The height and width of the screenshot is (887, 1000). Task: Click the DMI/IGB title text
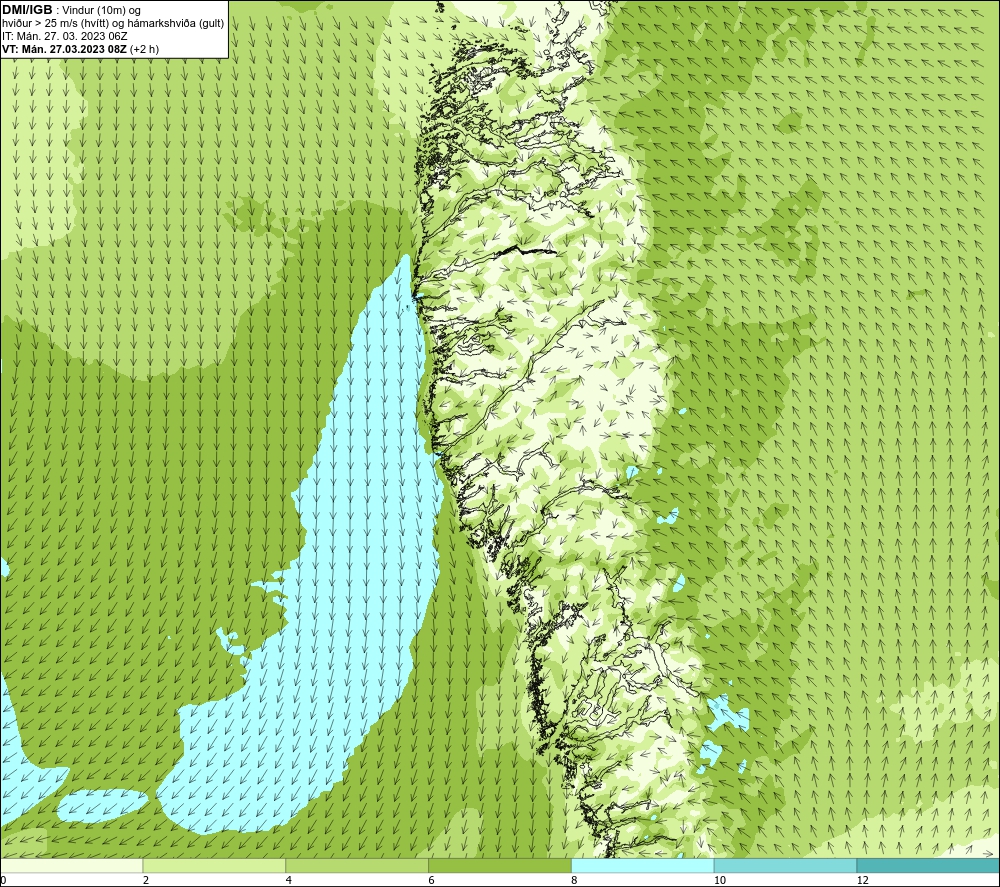click(x=27, y=10)
